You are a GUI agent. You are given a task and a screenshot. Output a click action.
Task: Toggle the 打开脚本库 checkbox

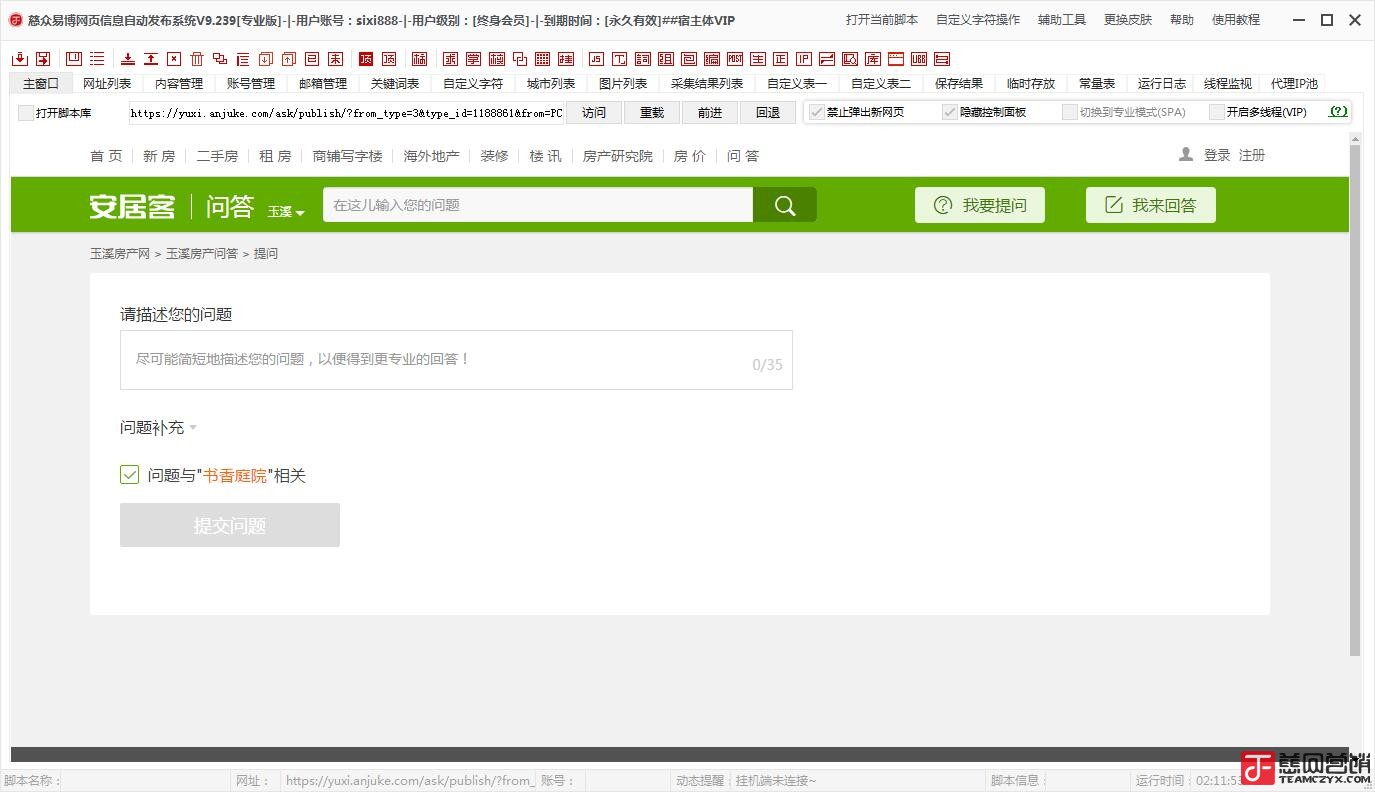[x=26, y=113]
